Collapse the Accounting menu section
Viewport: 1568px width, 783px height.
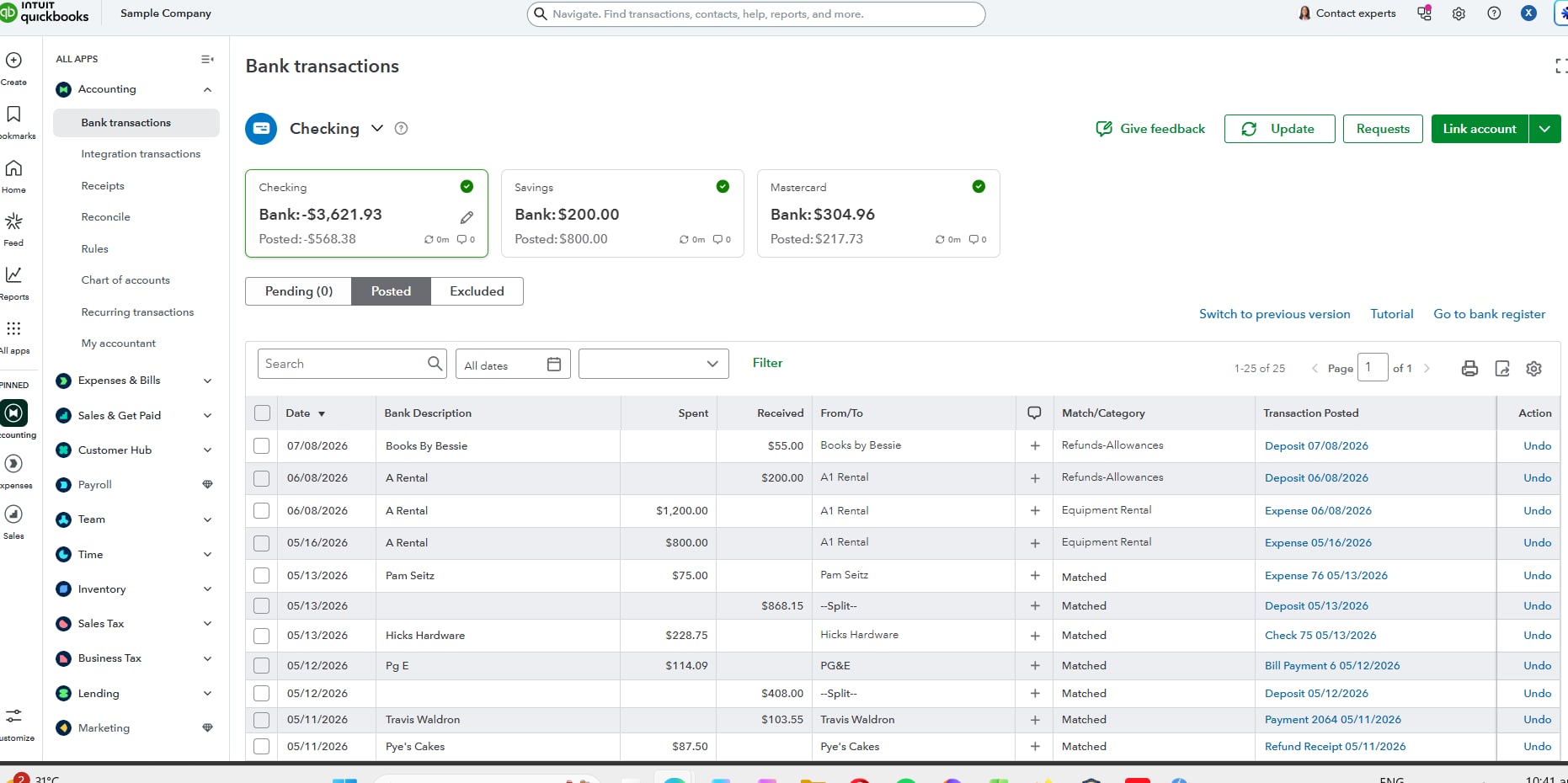click(x=207, y=89)
